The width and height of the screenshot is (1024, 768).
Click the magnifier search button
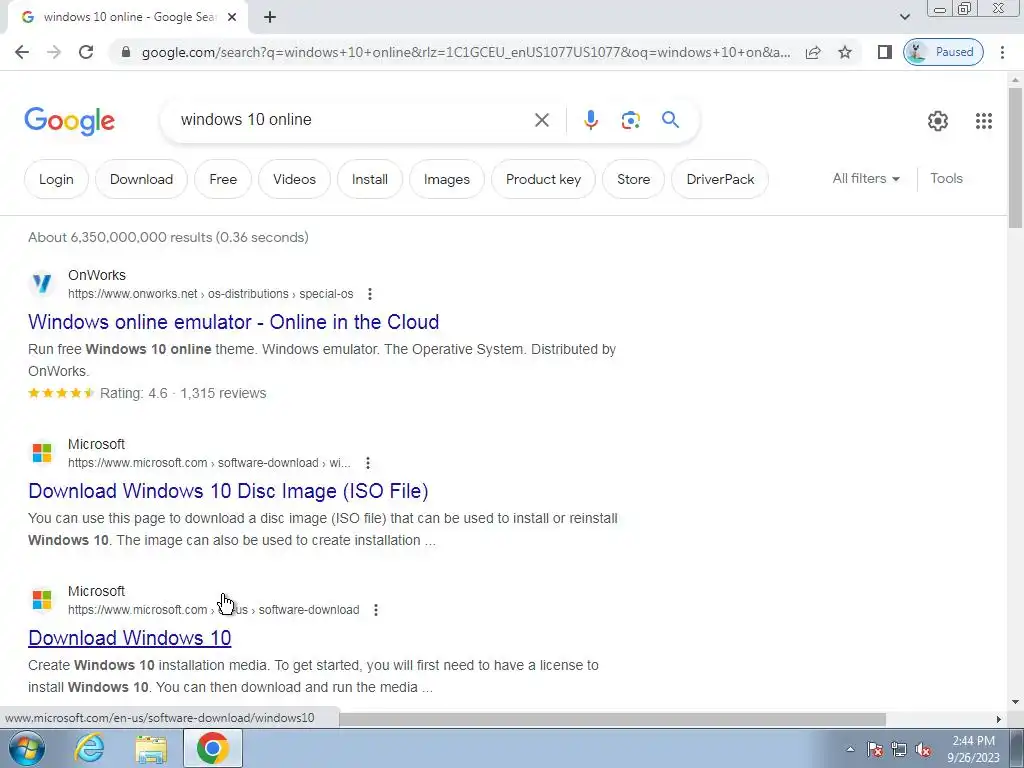(670, 120)
